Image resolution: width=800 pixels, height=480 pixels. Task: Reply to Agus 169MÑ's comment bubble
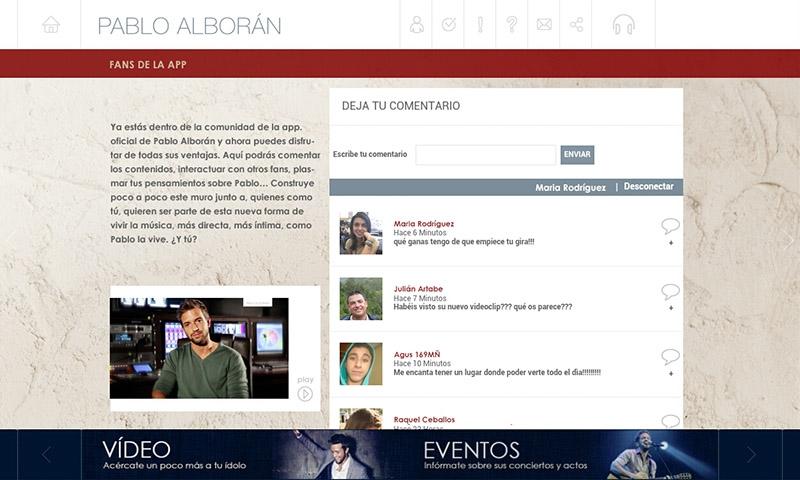point(670,356)
